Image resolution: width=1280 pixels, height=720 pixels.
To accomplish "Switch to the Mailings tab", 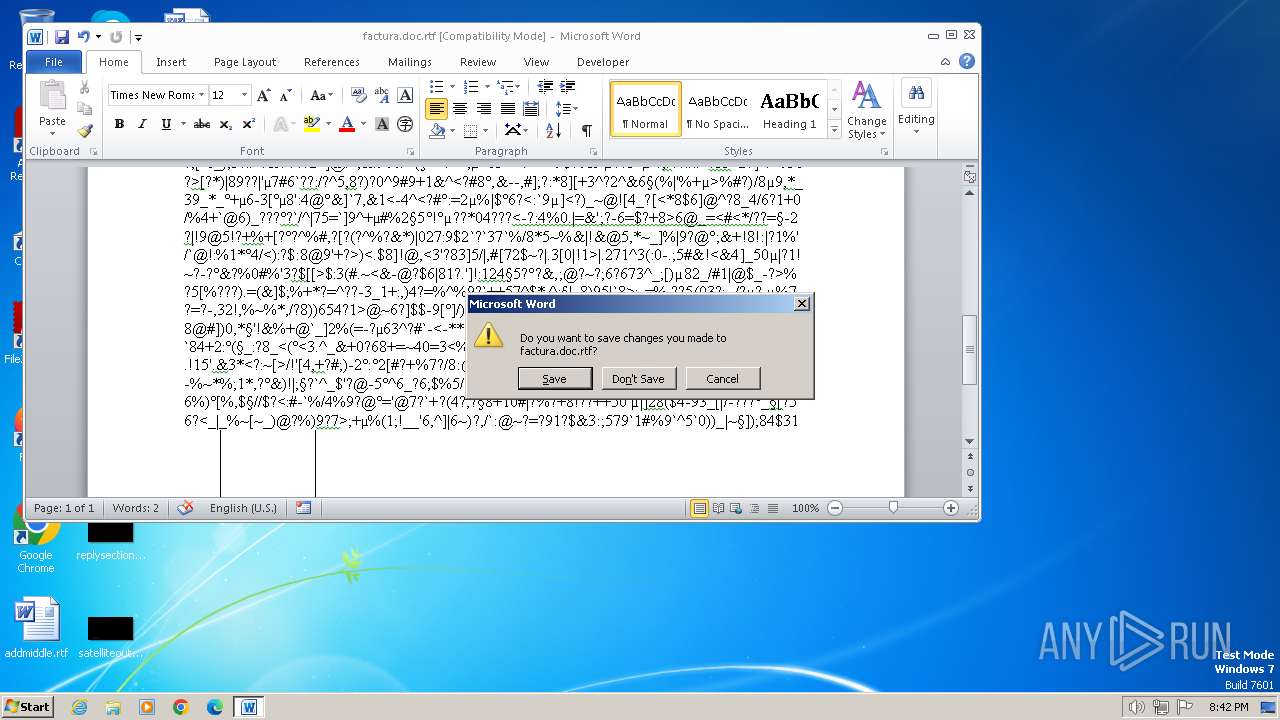I will click(410, 62).
